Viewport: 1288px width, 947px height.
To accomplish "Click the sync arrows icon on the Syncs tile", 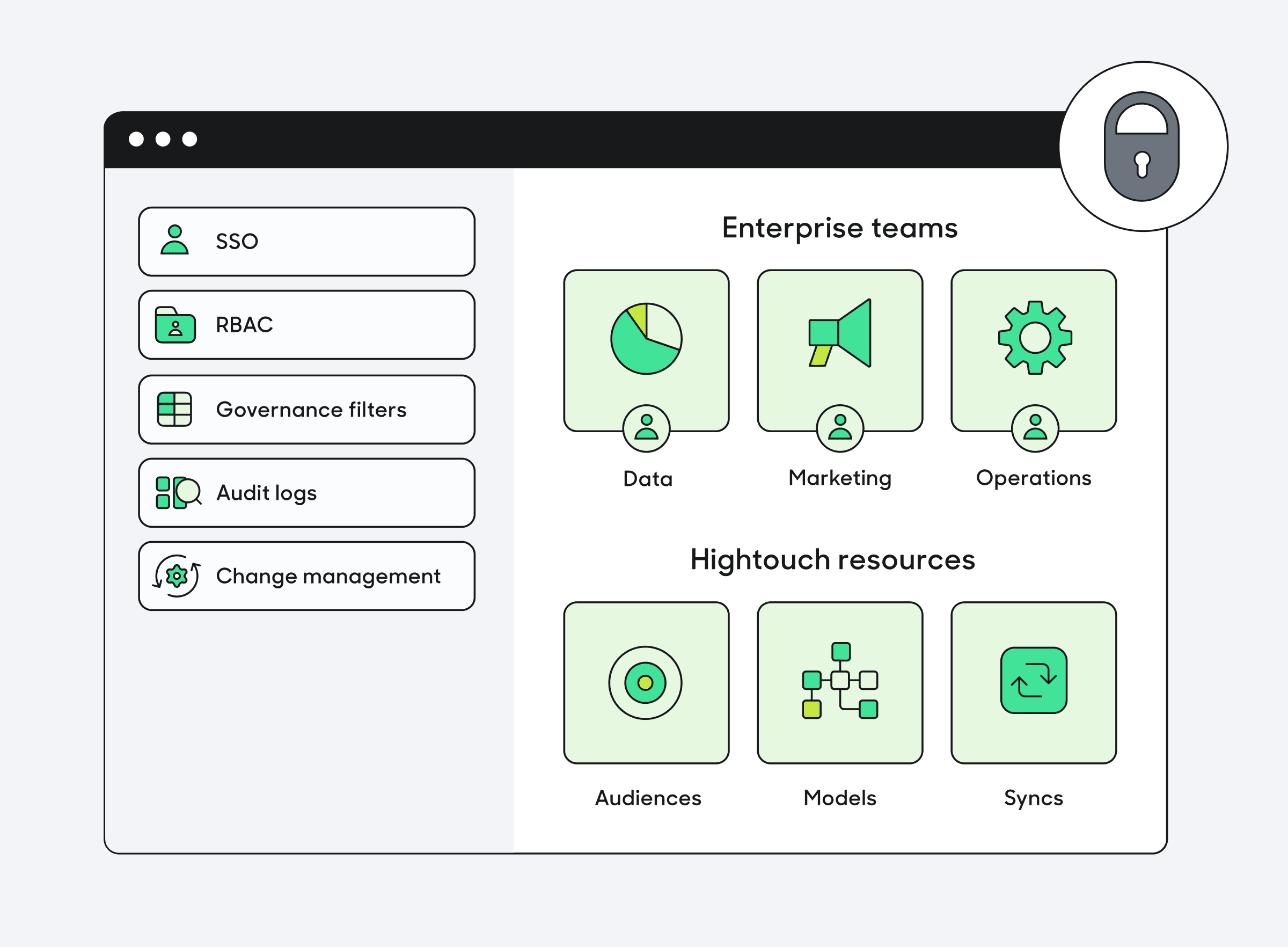I will pyautogui.click(x=1033, y=682).
